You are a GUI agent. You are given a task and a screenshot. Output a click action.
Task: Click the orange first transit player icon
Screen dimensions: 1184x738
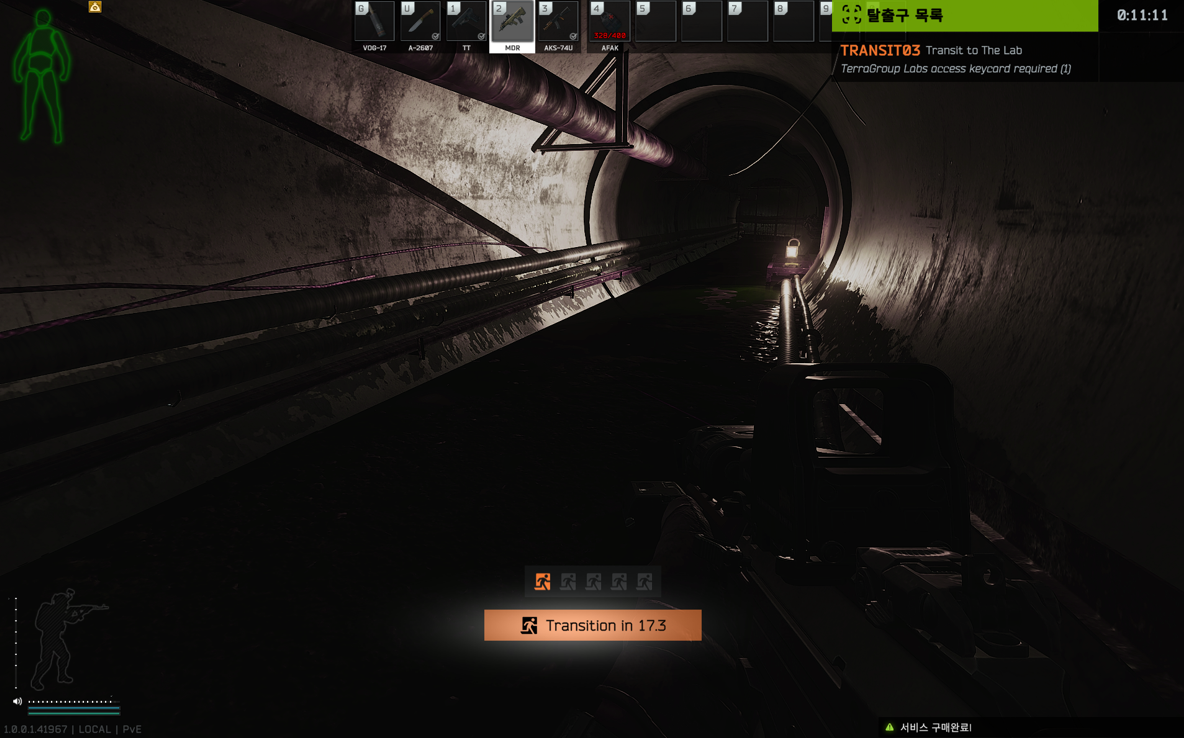[x=542, y=582]
